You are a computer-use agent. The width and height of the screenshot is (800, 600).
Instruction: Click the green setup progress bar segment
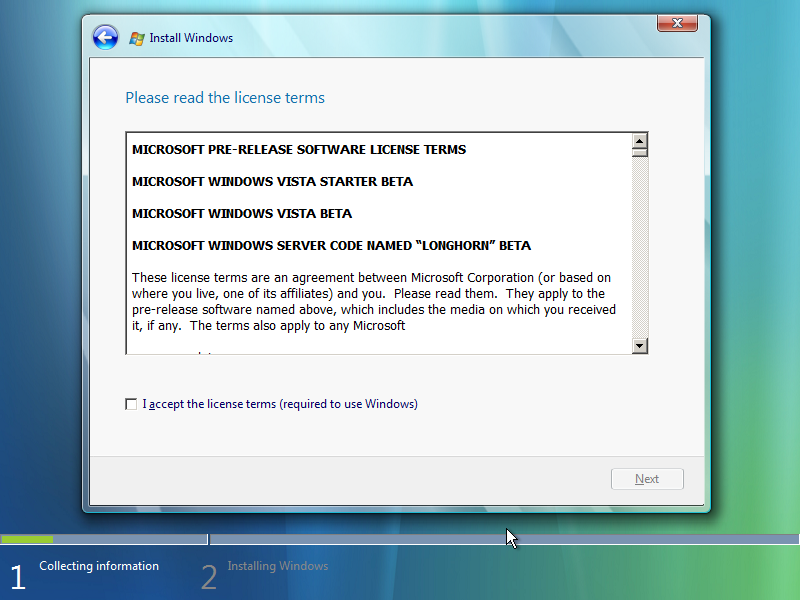27,539
